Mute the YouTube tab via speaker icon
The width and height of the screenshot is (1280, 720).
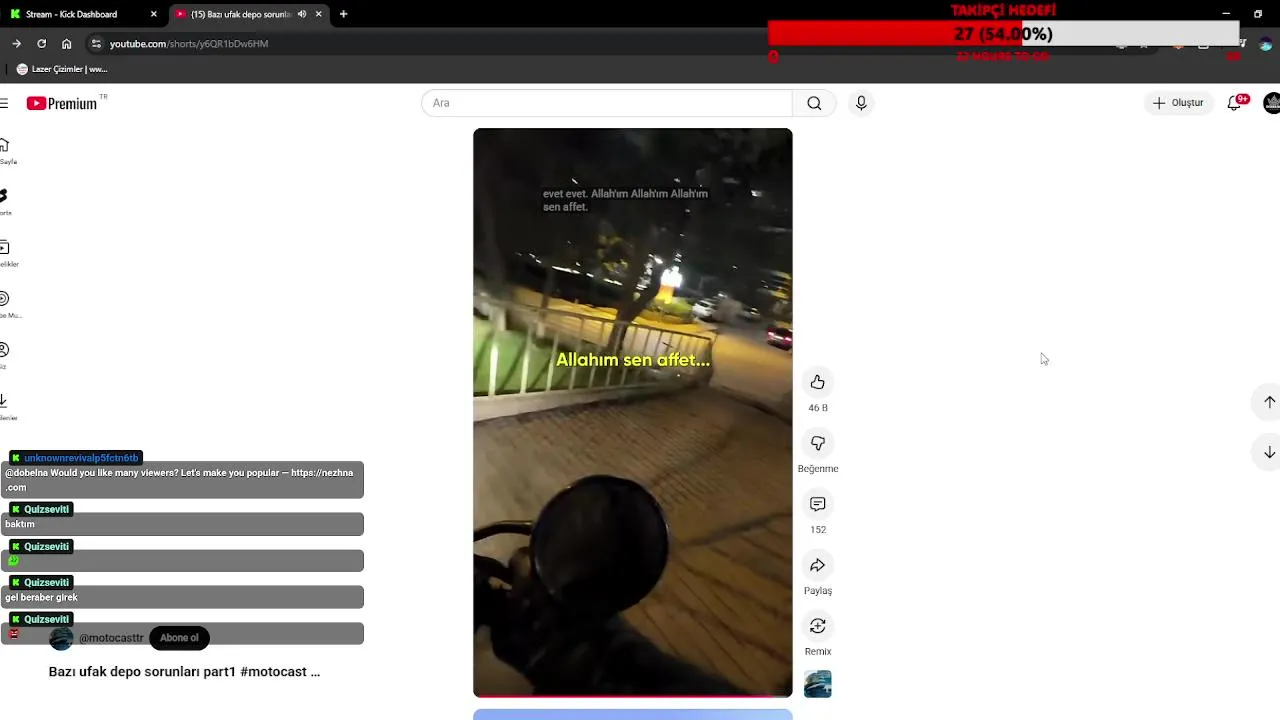tap(302, 14)
